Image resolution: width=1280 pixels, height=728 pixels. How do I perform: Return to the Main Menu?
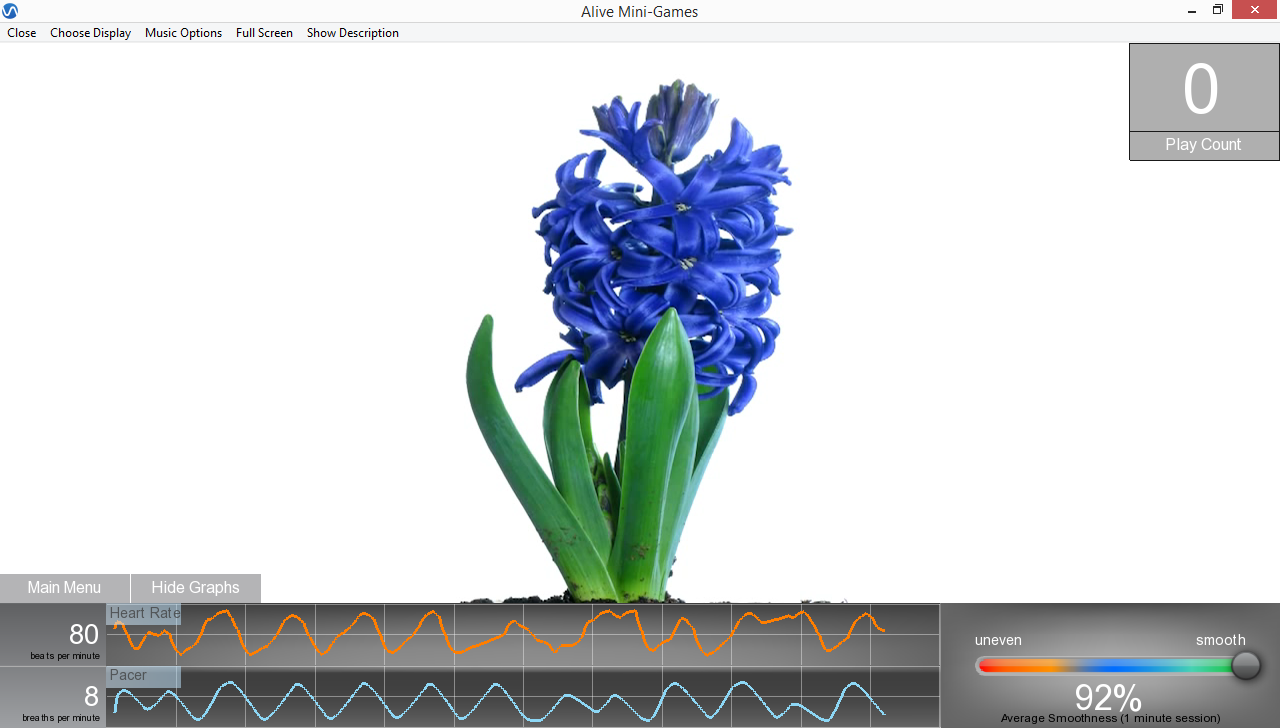pyautogui.click(x=64, y=588)
